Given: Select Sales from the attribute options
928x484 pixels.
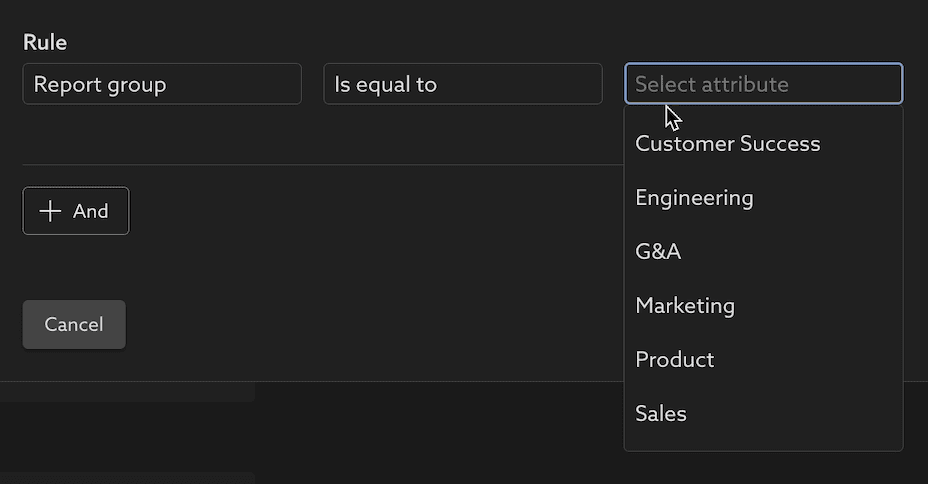Looking at the screenshot, I should coord(661,414).
